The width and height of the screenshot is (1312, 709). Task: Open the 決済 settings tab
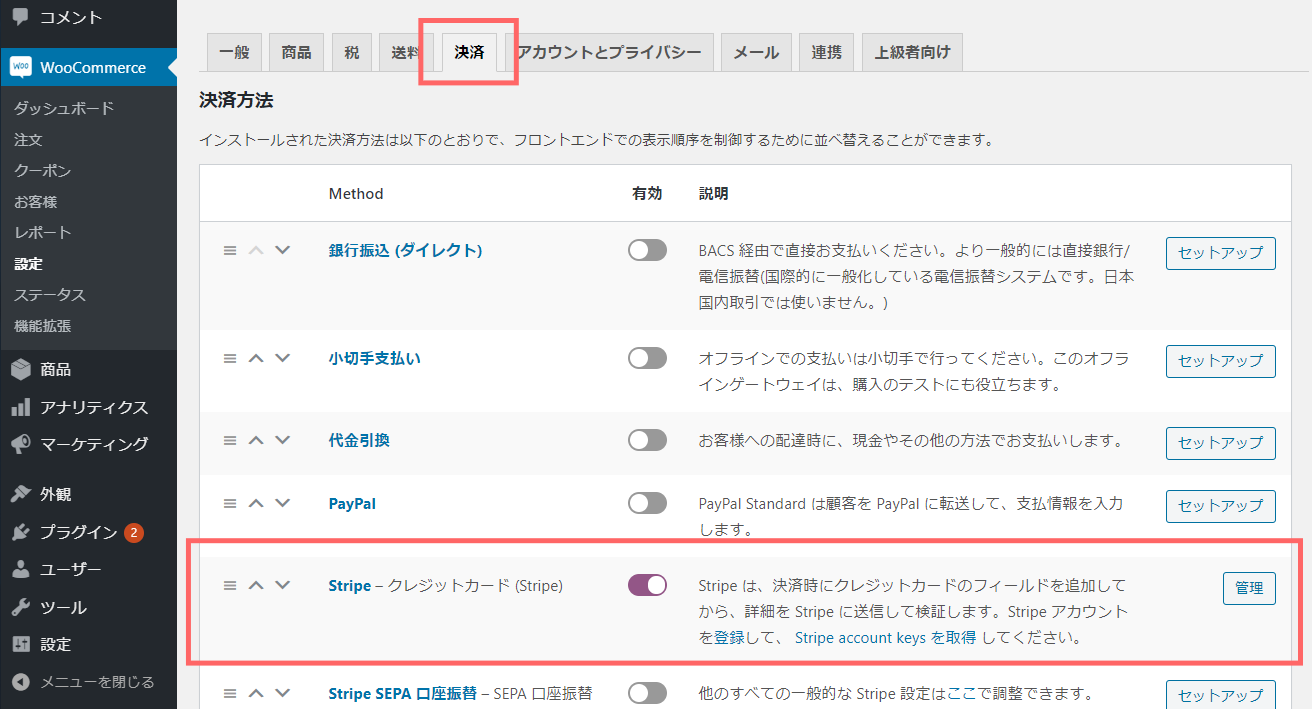(x=469, y=53)
